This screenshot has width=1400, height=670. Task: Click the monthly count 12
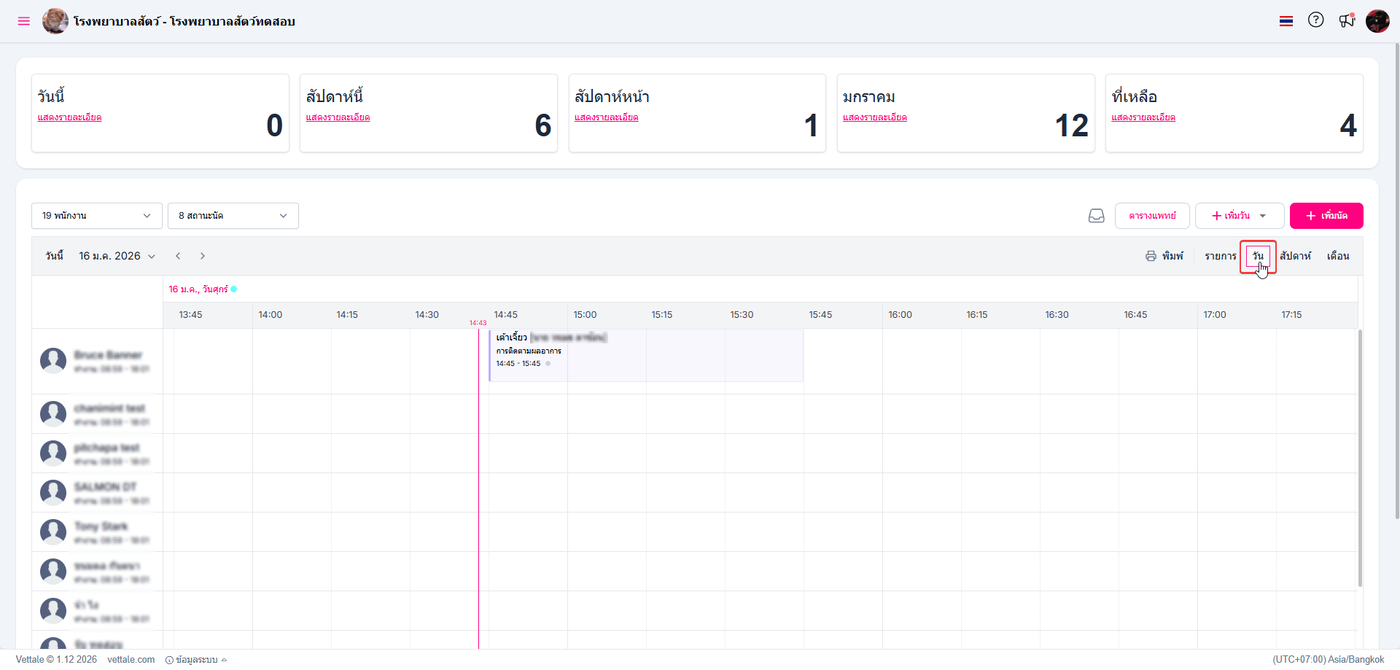[1072, 126]
